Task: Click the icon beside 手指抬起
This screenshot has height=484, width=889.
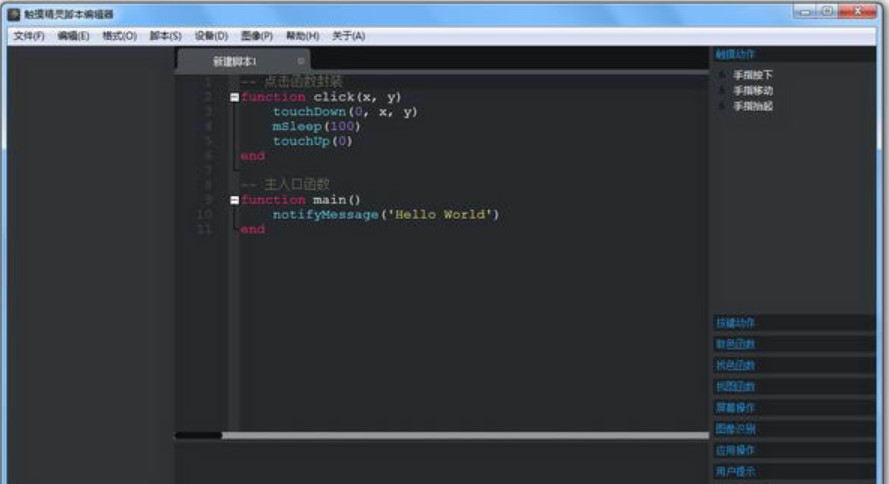Action: click(722, 106)
